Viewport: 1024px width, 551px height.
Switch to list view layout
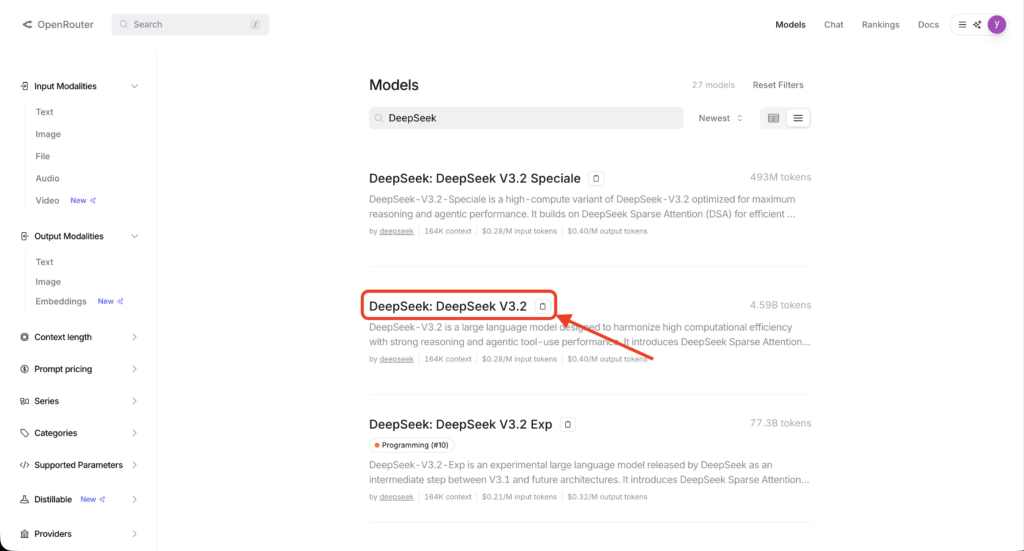click(797, 118)
